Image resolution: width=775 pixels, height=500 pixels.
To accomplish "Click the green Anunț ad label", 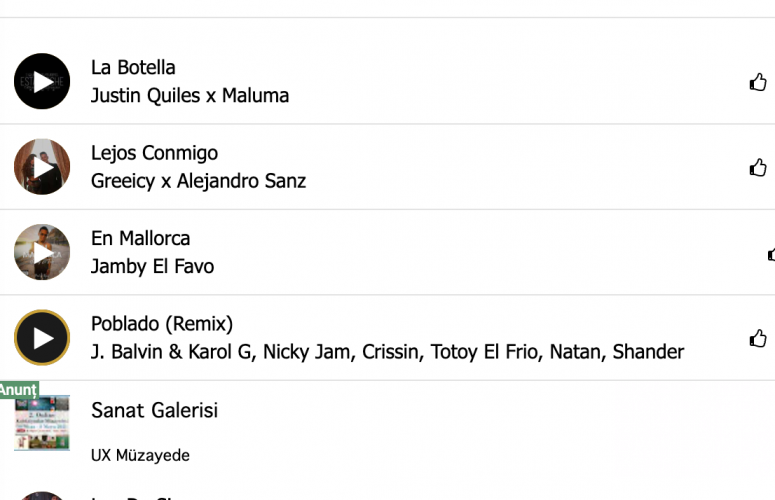I will [x=19, y=390].
